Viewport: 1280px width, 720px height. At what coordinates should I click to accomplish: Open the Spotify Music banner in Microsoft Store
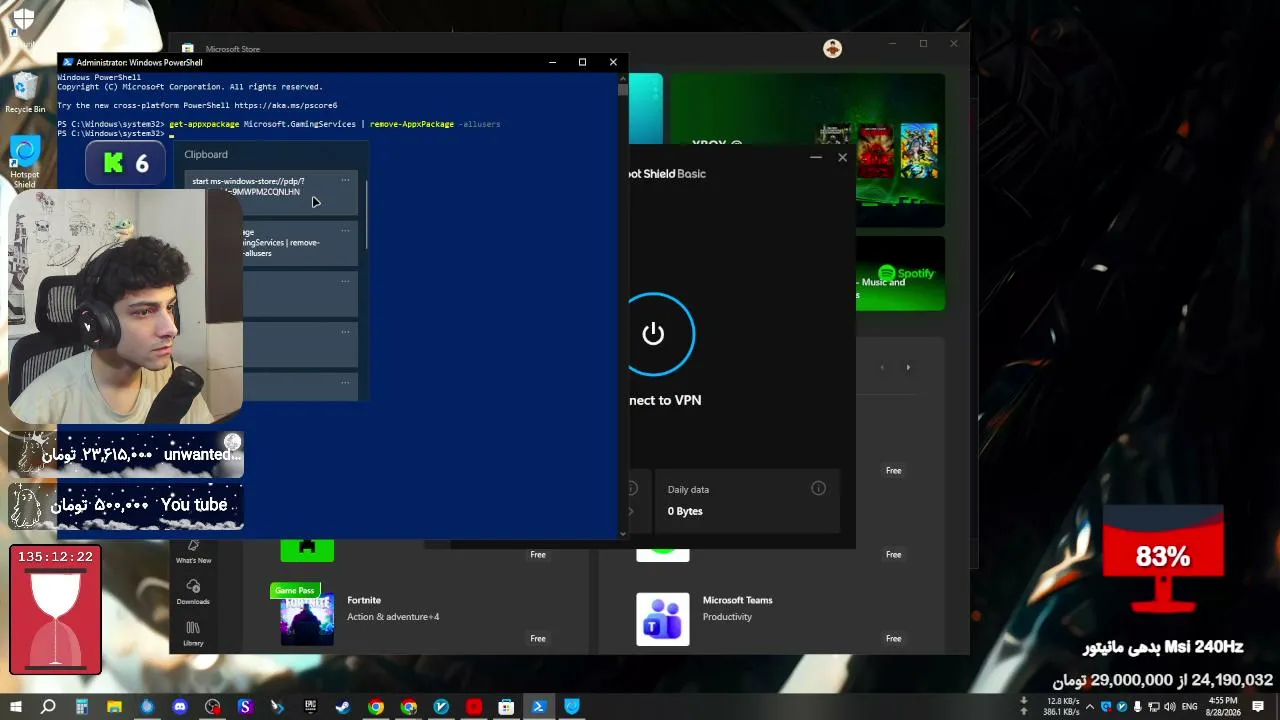pos(900,273)
